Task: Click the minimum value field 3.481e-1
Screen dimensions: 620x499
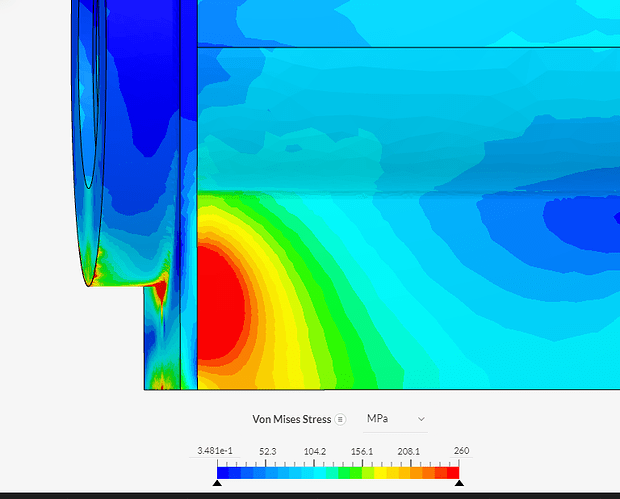Action: (215, 451)
